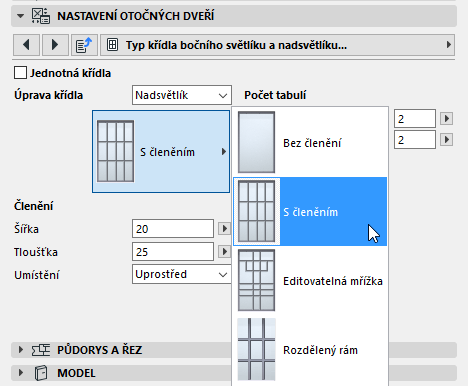Viewport: 468px width, 386px height.
Task: Choose the S členěním option in popup
Action: coord(310,211)
